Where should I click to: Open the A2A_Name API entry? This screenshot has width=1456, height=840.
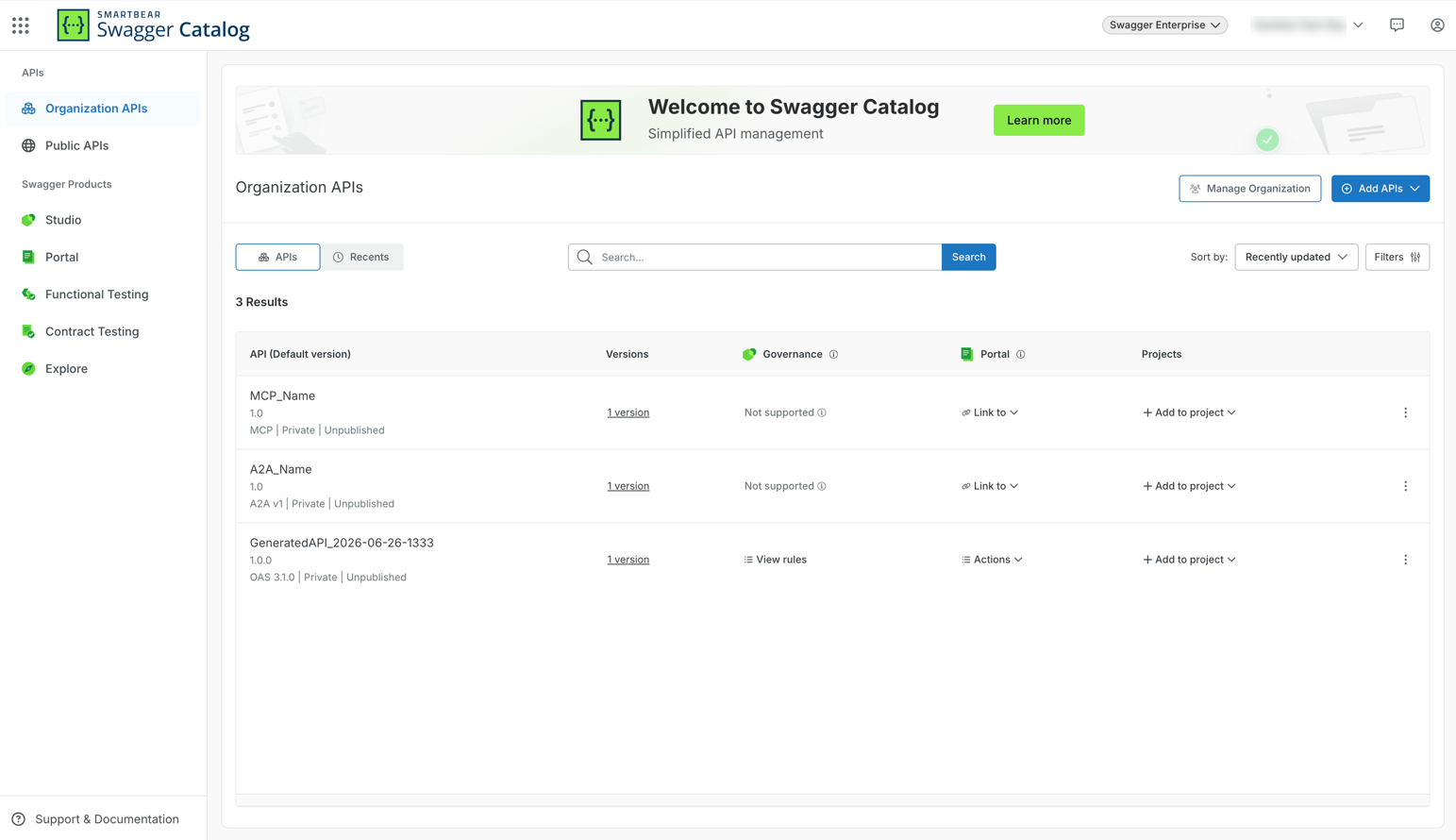pyautogui.click(x=280, y=470)
